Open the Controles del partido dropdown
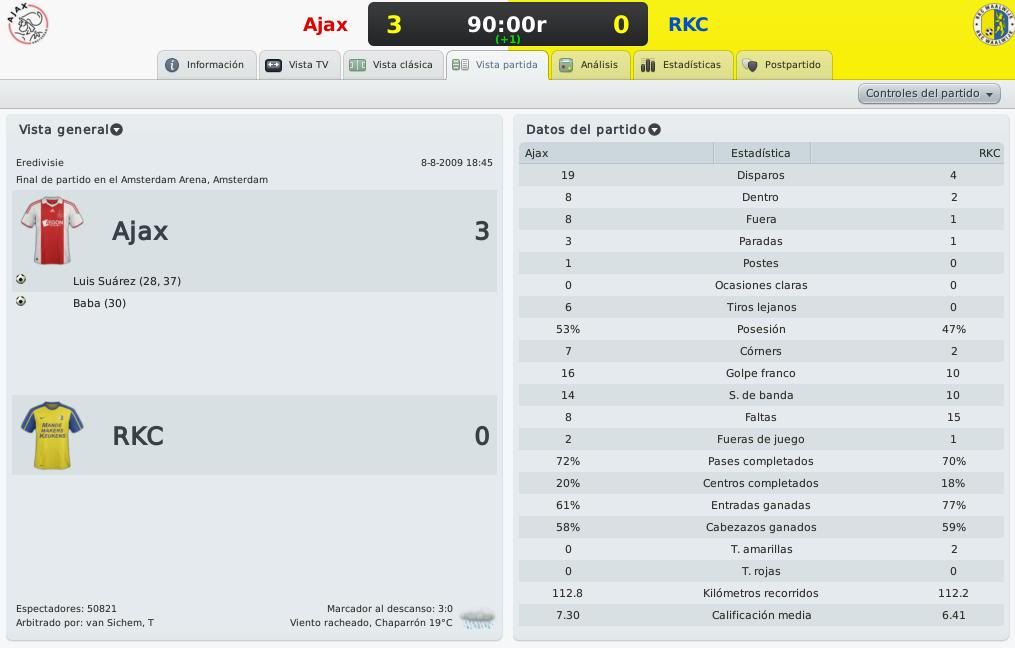 (929, 94)
